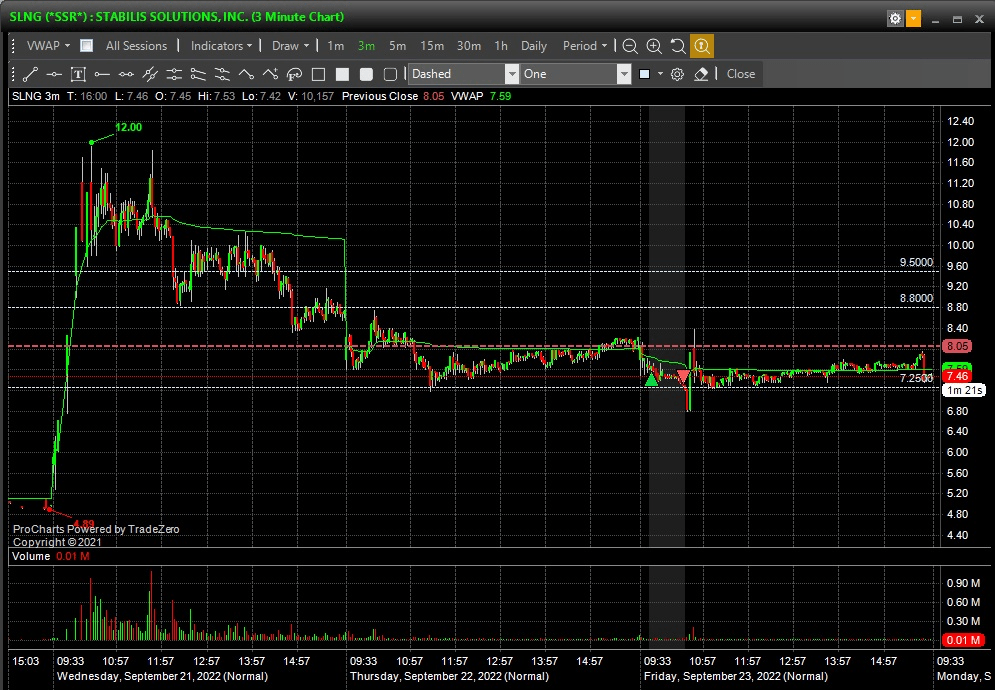The width and height of the screenshot is (995, 690).
Task: Switch to the 3m timeframe
Action: tap(366, 46)
